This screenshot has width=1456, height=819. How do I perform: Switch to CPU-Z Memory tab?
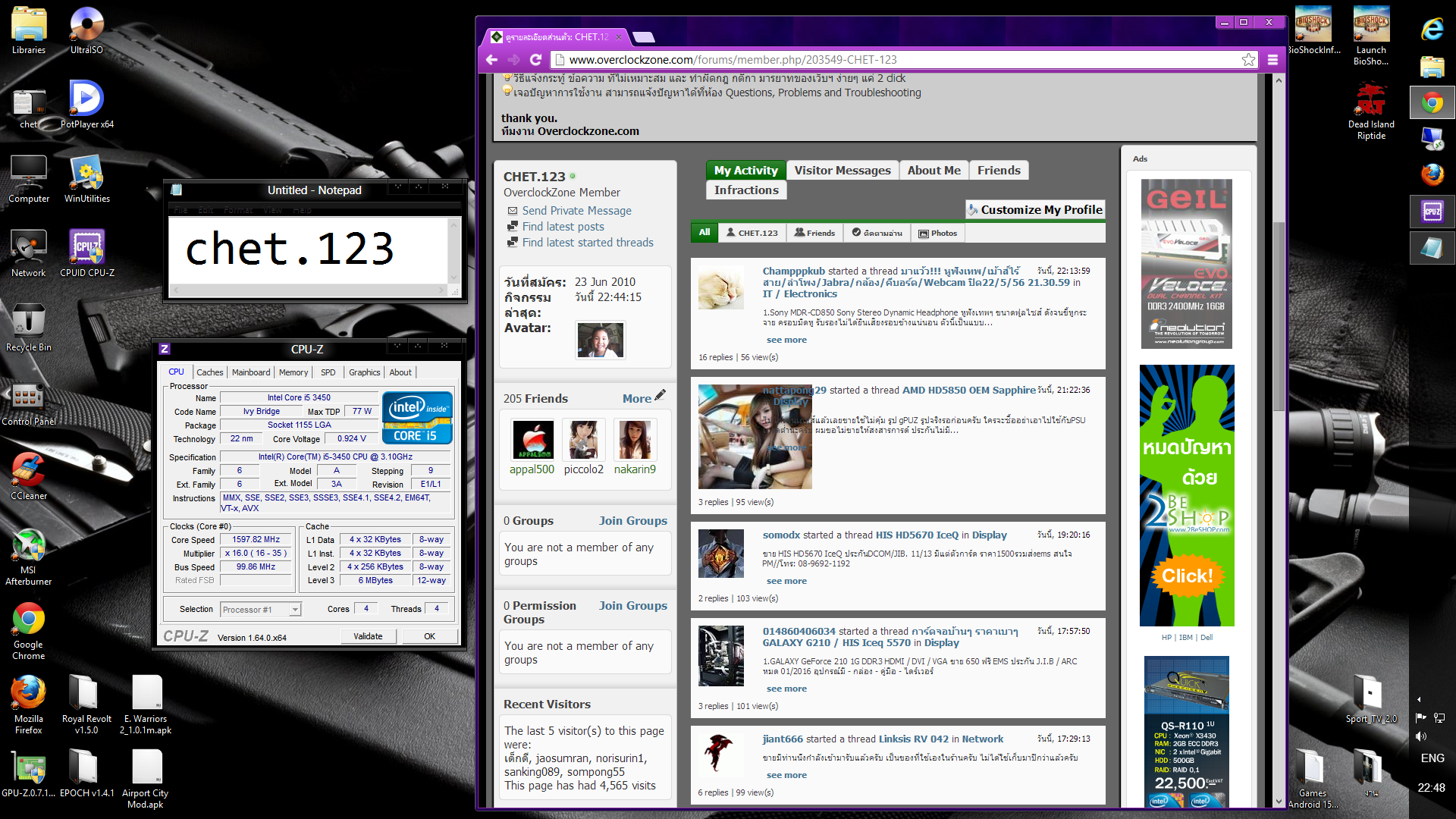point(293,372)
